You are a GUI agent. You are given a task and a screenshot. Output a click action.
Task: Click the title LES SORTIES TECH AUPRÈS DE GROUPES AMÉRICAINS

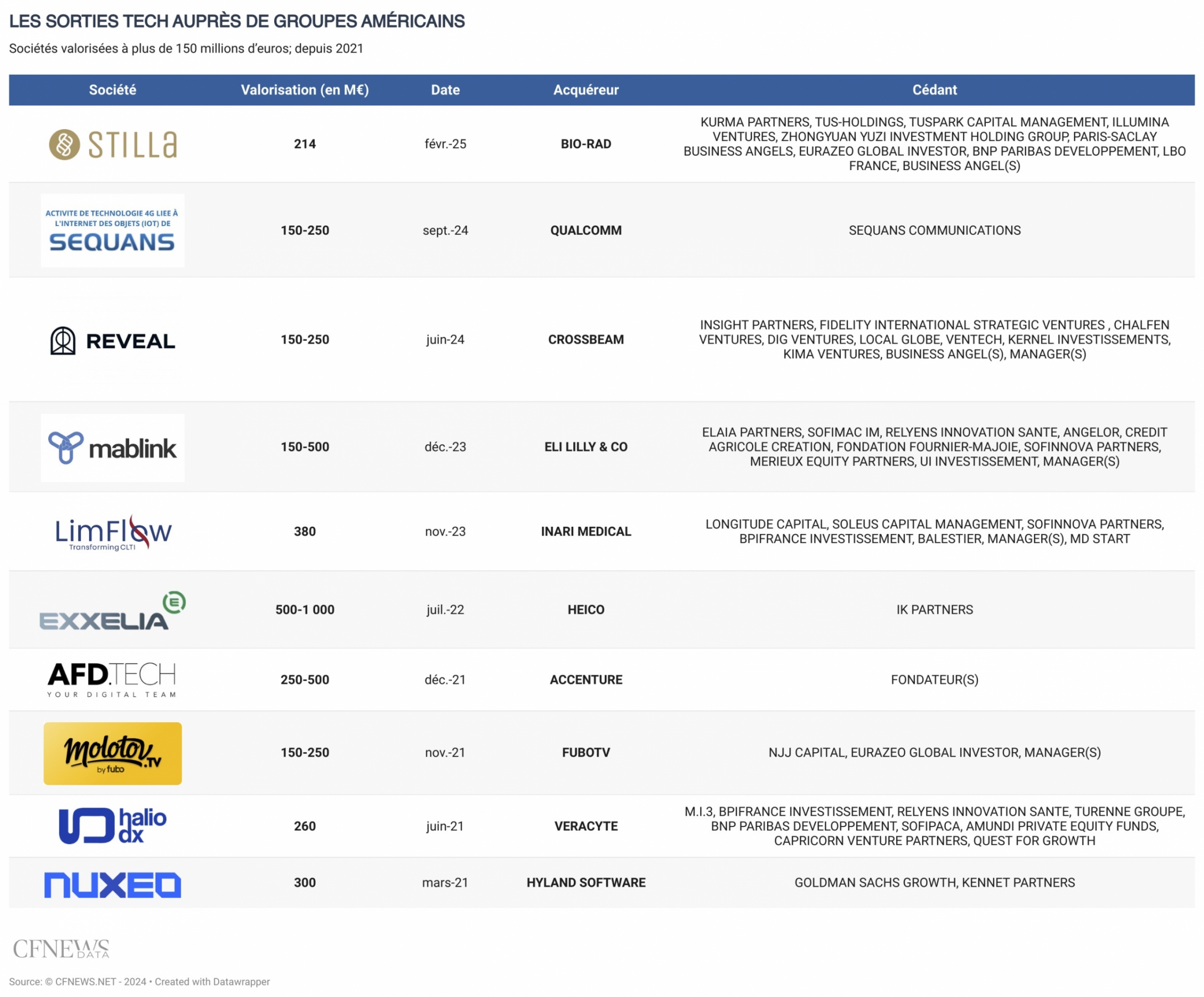pyautogui.click(x=237, y=21)
